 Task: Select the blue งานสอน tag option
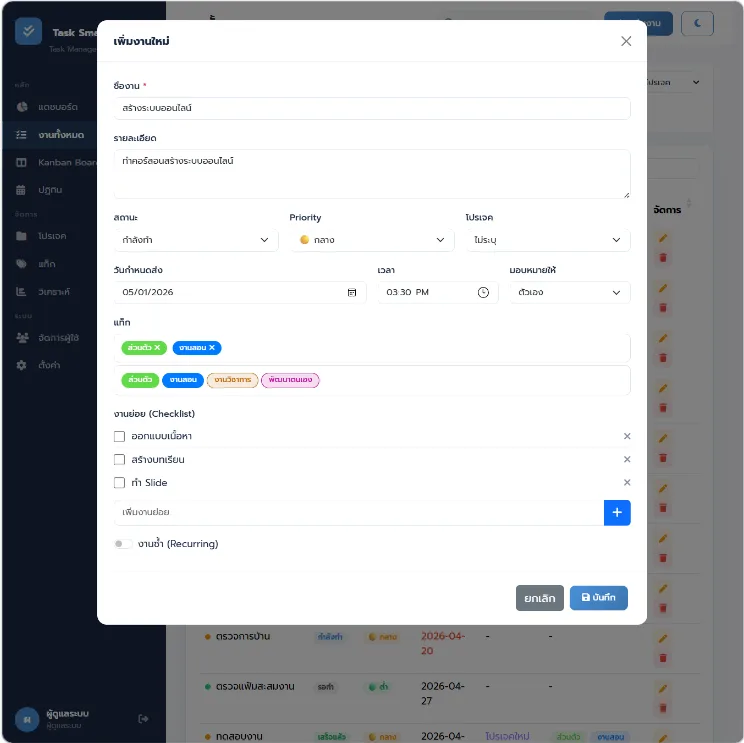coord(183,380)
